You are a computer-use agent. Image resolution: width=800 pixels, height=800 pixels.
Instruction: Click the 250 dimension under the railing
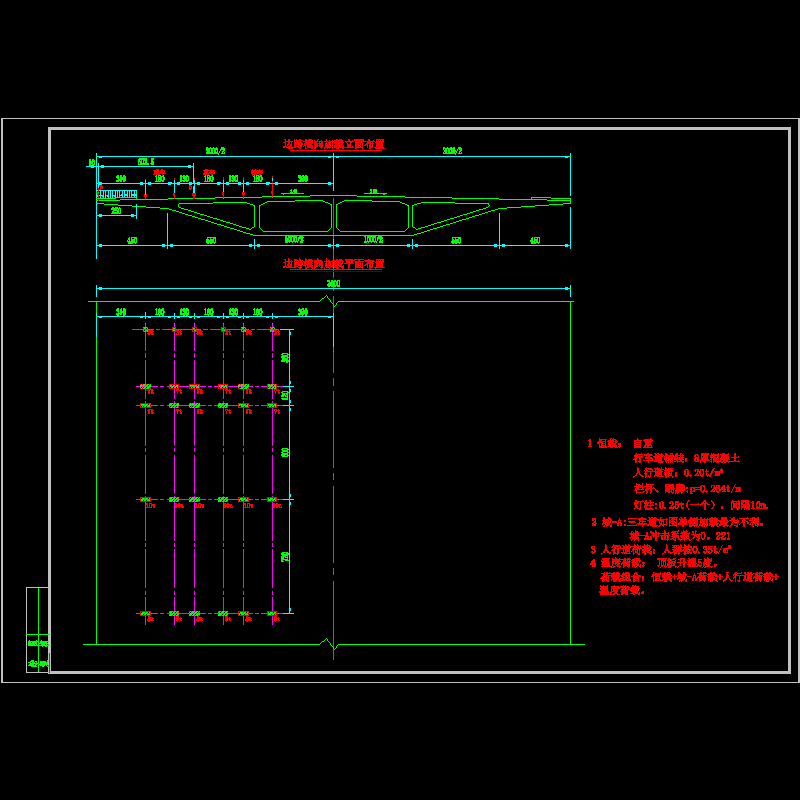pyautogui.click(x=117, y=211)
